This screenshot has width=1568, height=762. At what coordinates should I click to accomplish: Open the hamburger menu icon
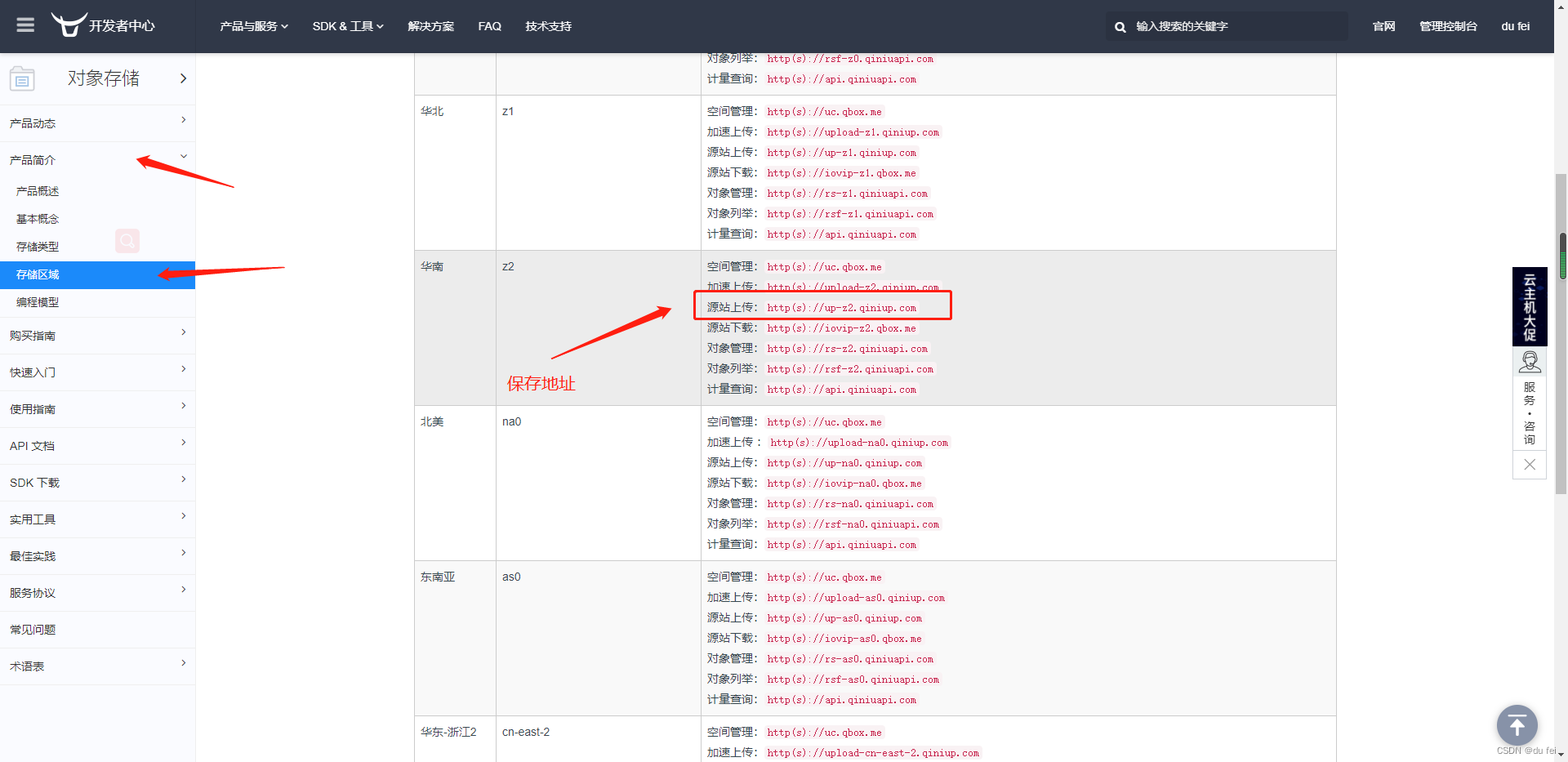pos(25,25)
